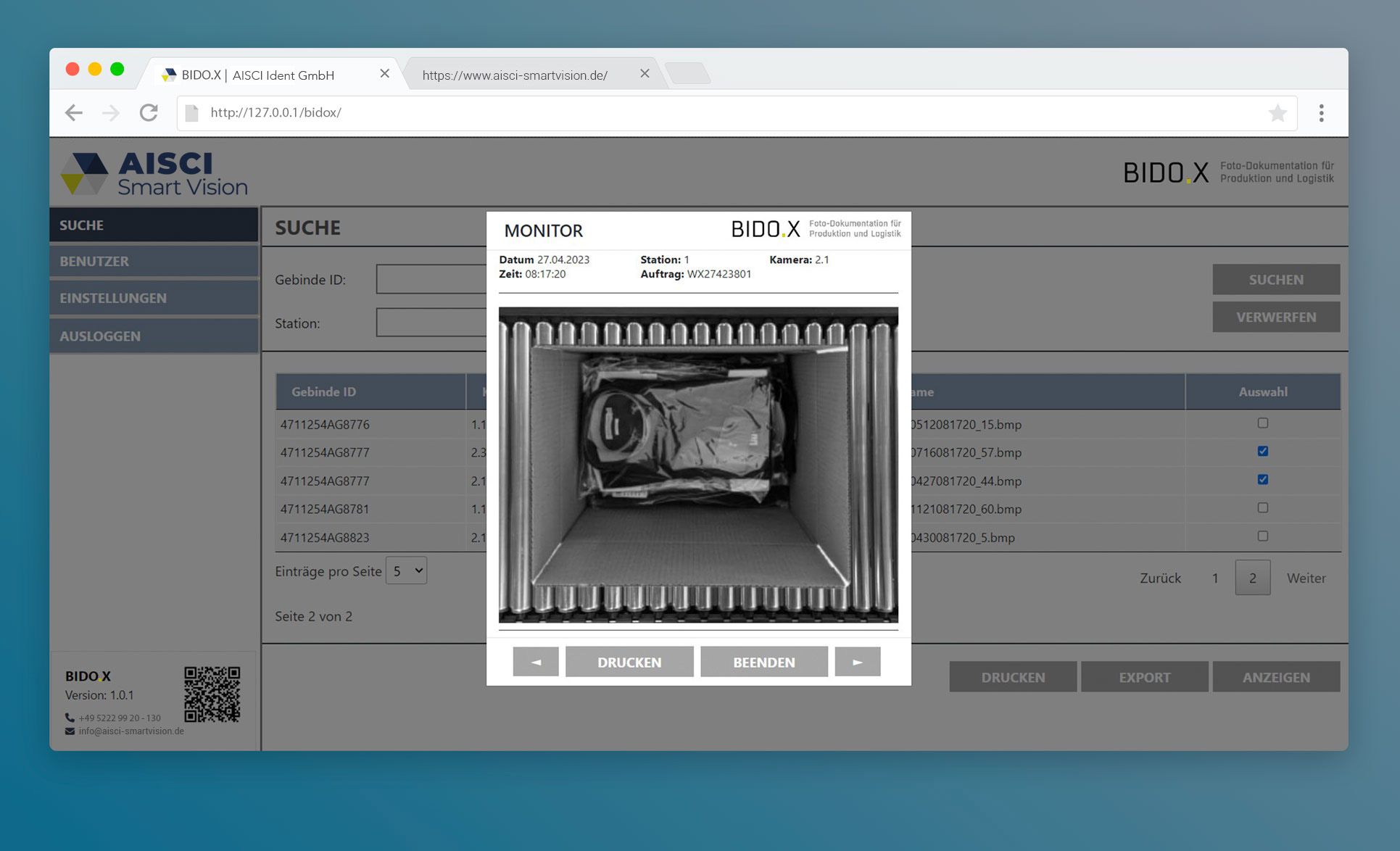The height and width of the screenshot is (851, 1400).
Task: Click the QR code in sidebar
Action: pos(212,694)
